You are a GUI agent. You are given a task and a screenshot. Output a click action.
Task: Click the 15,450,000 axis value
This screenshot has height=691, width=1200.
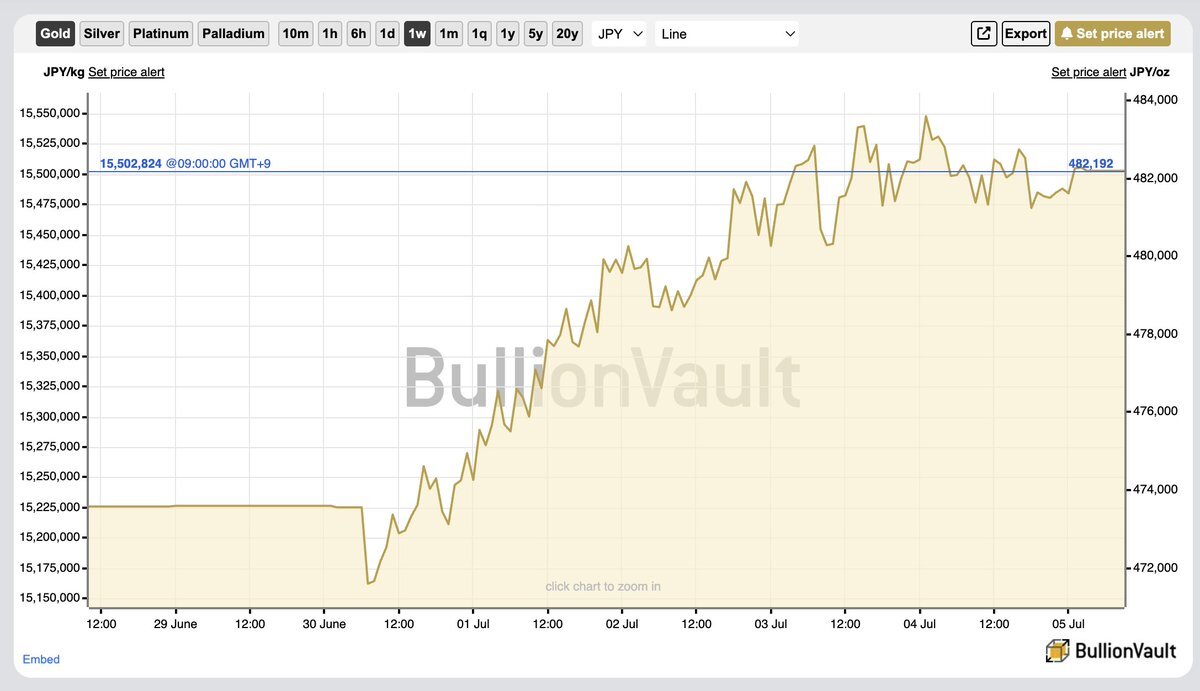pos(50,235)
